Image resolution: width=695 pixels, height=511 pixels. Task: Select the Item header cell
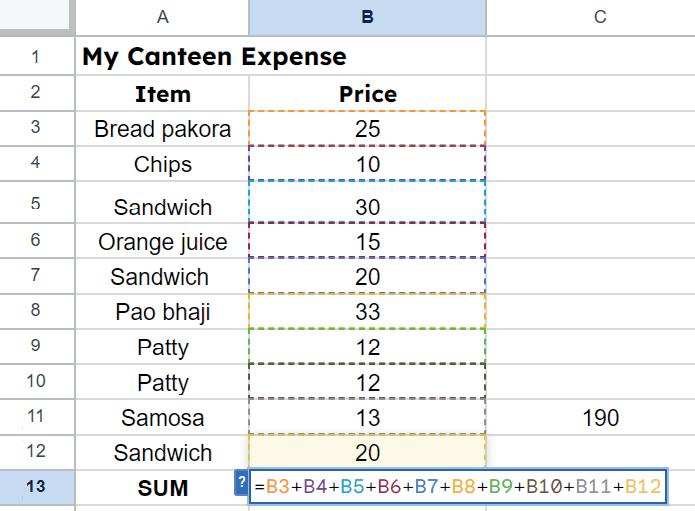[x=162, y=94]
